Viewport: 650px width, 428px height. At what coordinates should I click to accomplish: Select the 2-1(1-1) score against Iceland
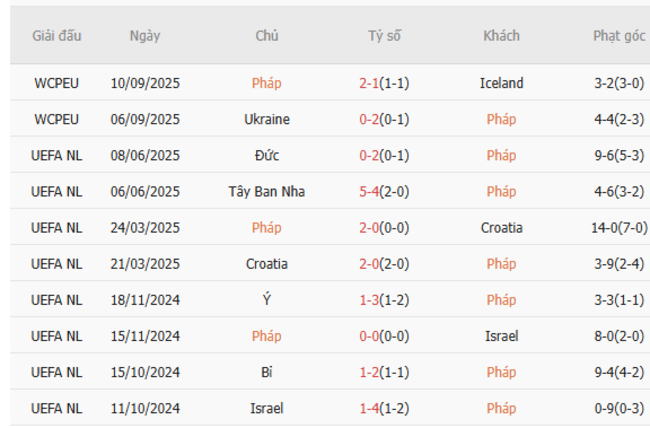(384, 83)
